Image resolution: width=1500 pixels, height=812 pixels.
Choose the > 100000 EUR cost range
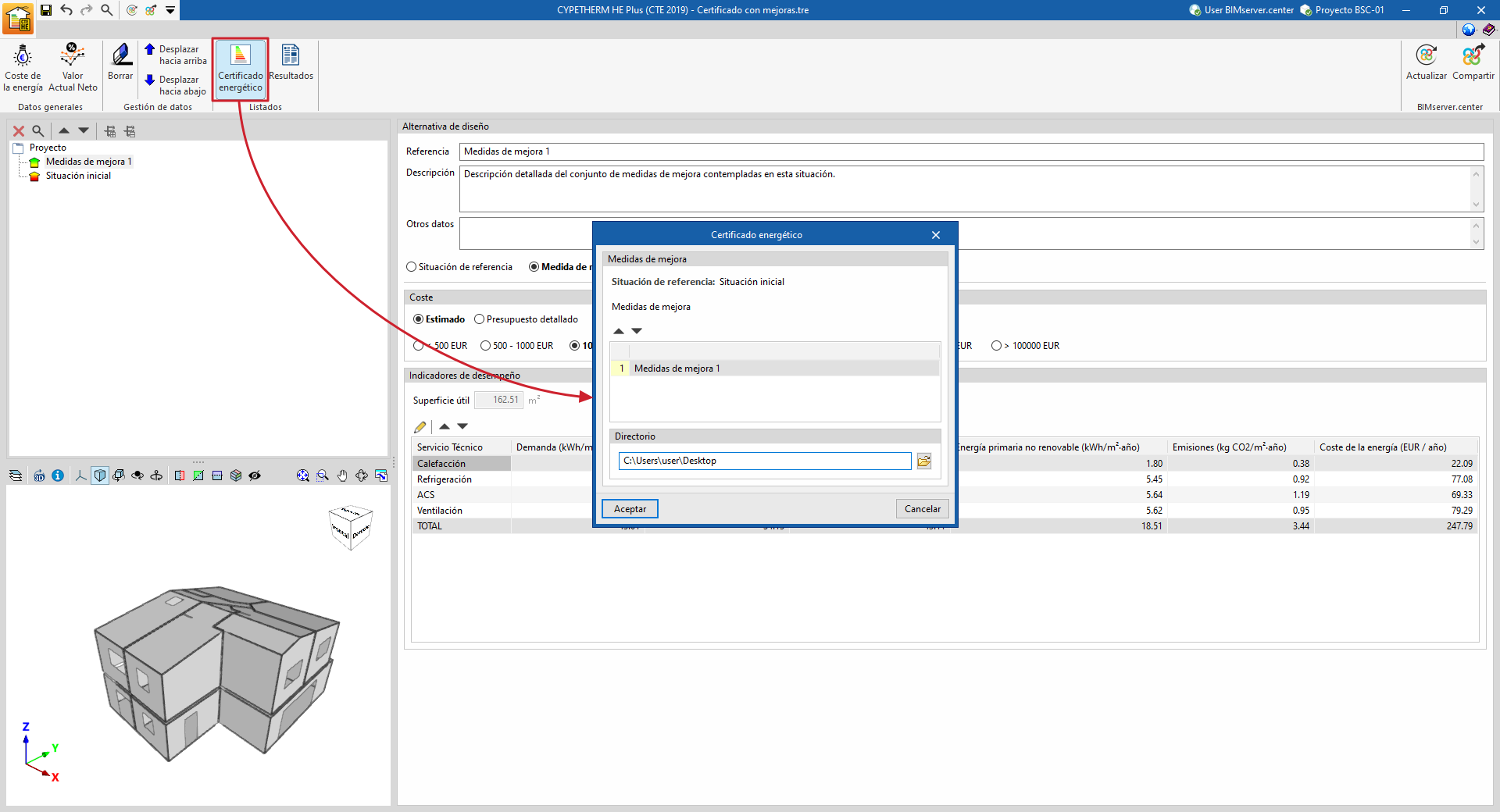pyautogui.click(x=996, y=346)
